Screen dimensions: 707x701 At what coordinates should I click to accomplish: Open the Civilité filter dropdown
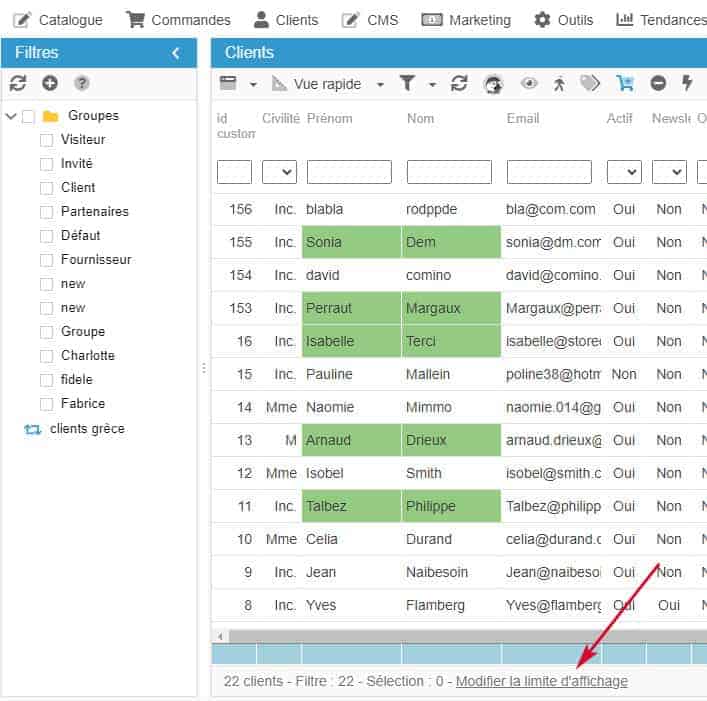click(279, 172)
